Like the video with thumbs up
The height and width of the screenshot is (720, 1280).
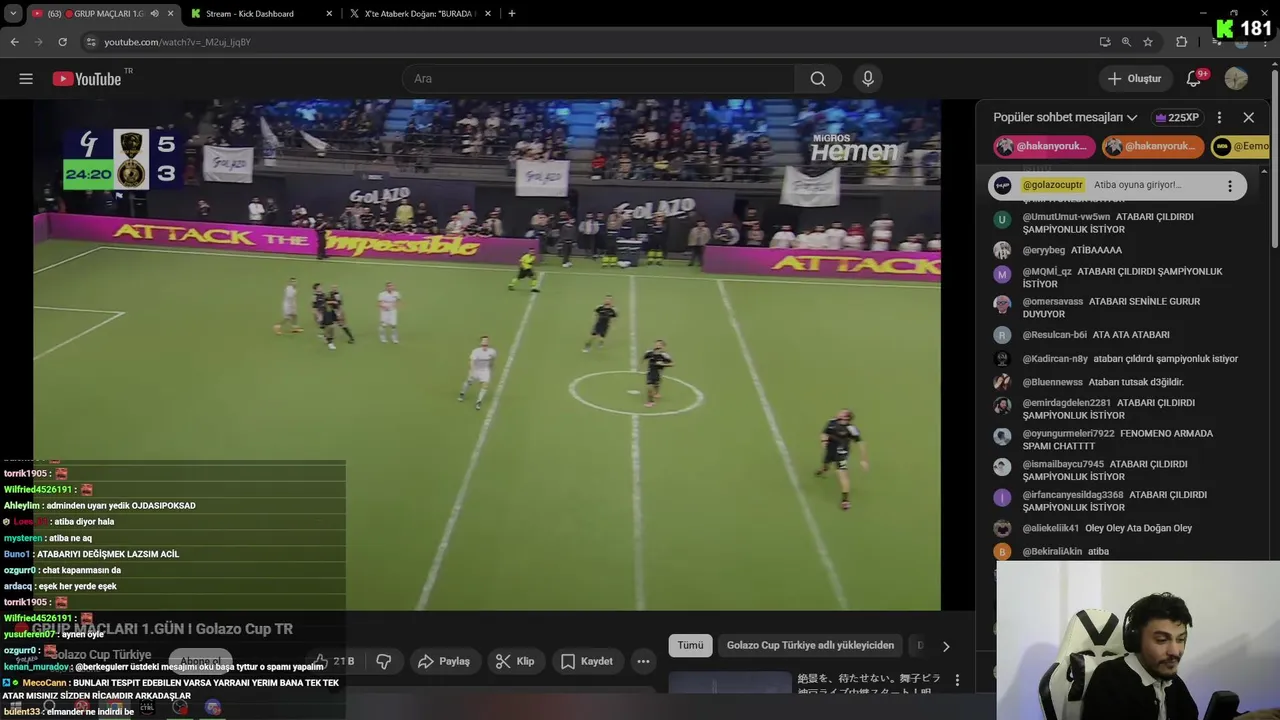coord(332,661)
